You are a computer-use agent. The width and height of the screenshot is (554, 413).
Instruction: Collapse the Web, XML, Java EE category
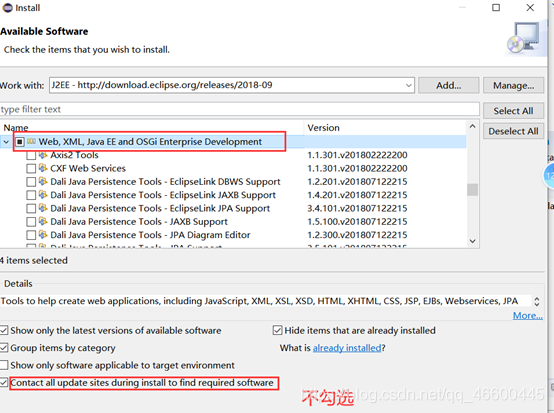pyautogui.click(x=6, y=142)
